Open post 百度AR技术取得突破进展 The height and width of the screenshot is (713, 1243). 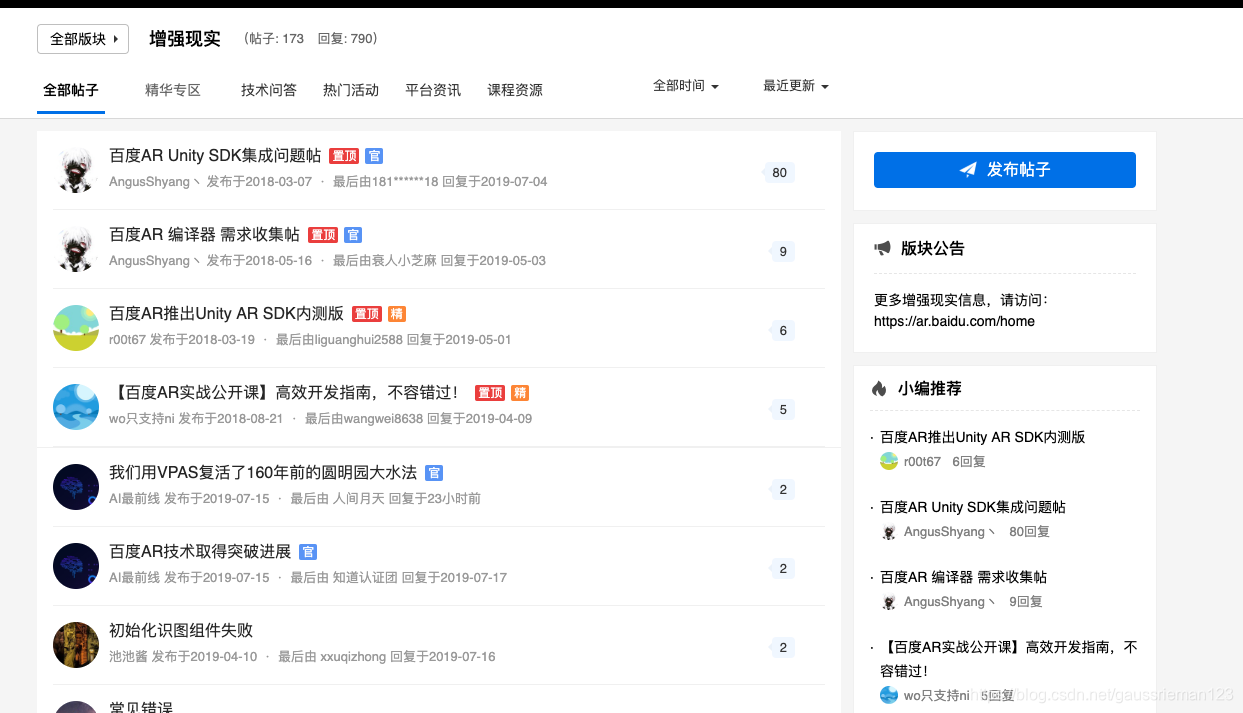coord(200,551)
